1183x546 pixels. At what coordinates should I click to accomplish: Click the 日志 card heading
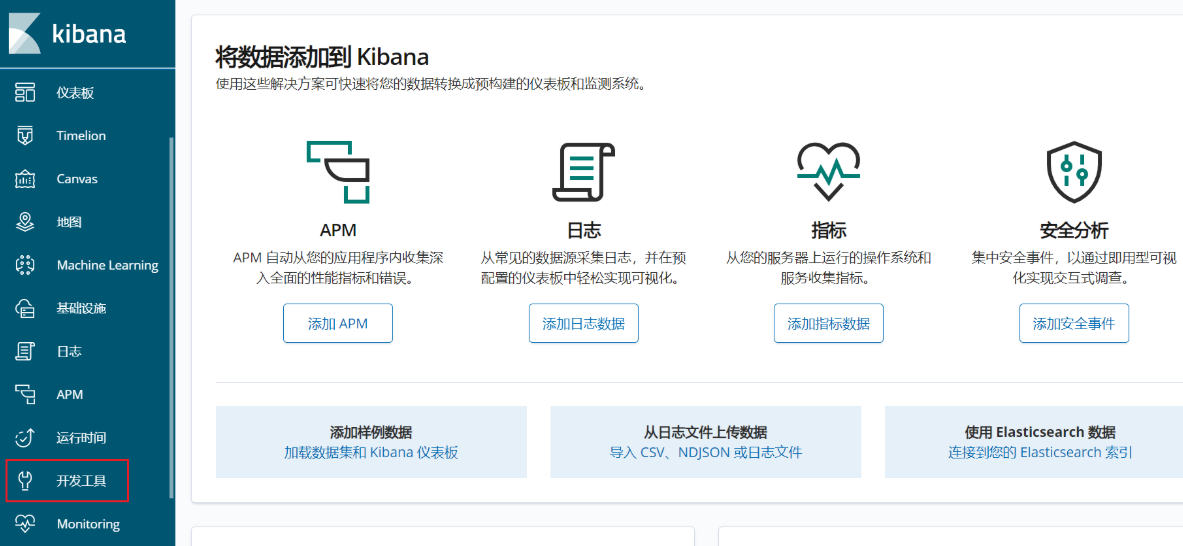583,229
